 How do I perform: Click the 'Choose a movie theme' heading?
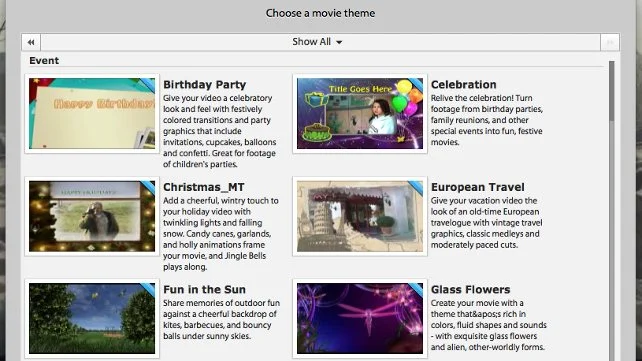[x=320, y=13]
